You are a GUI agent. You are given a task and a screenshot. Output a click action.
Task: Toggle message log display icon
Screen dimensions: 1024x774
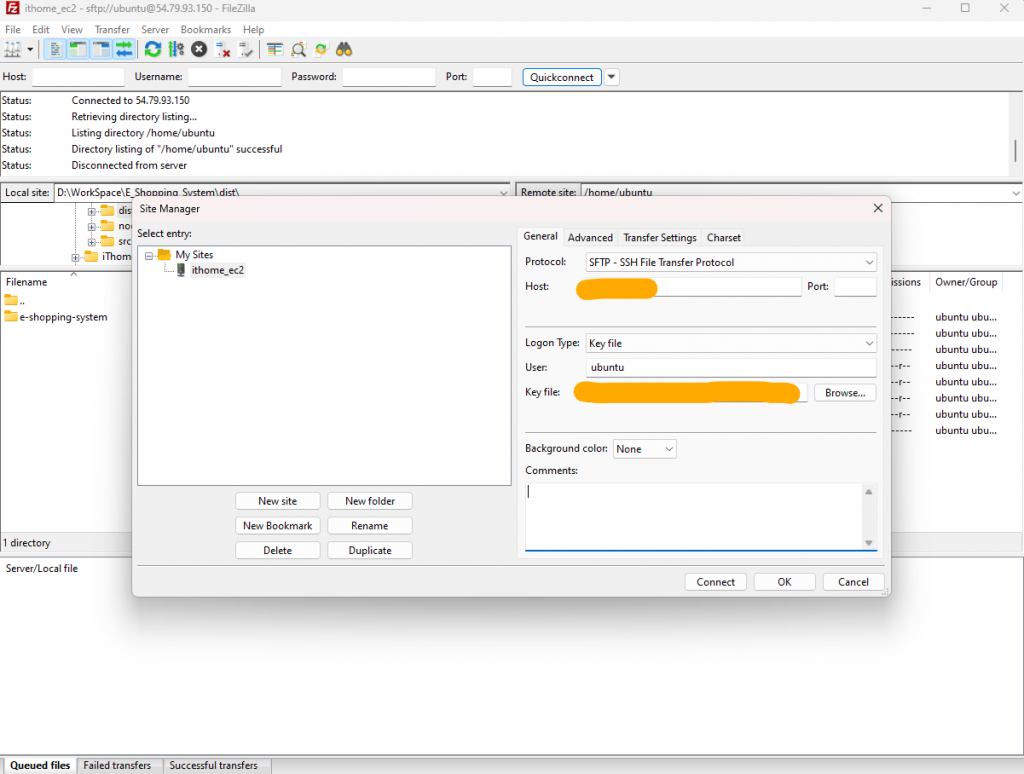pyautogui.click(x=56, y=50)
